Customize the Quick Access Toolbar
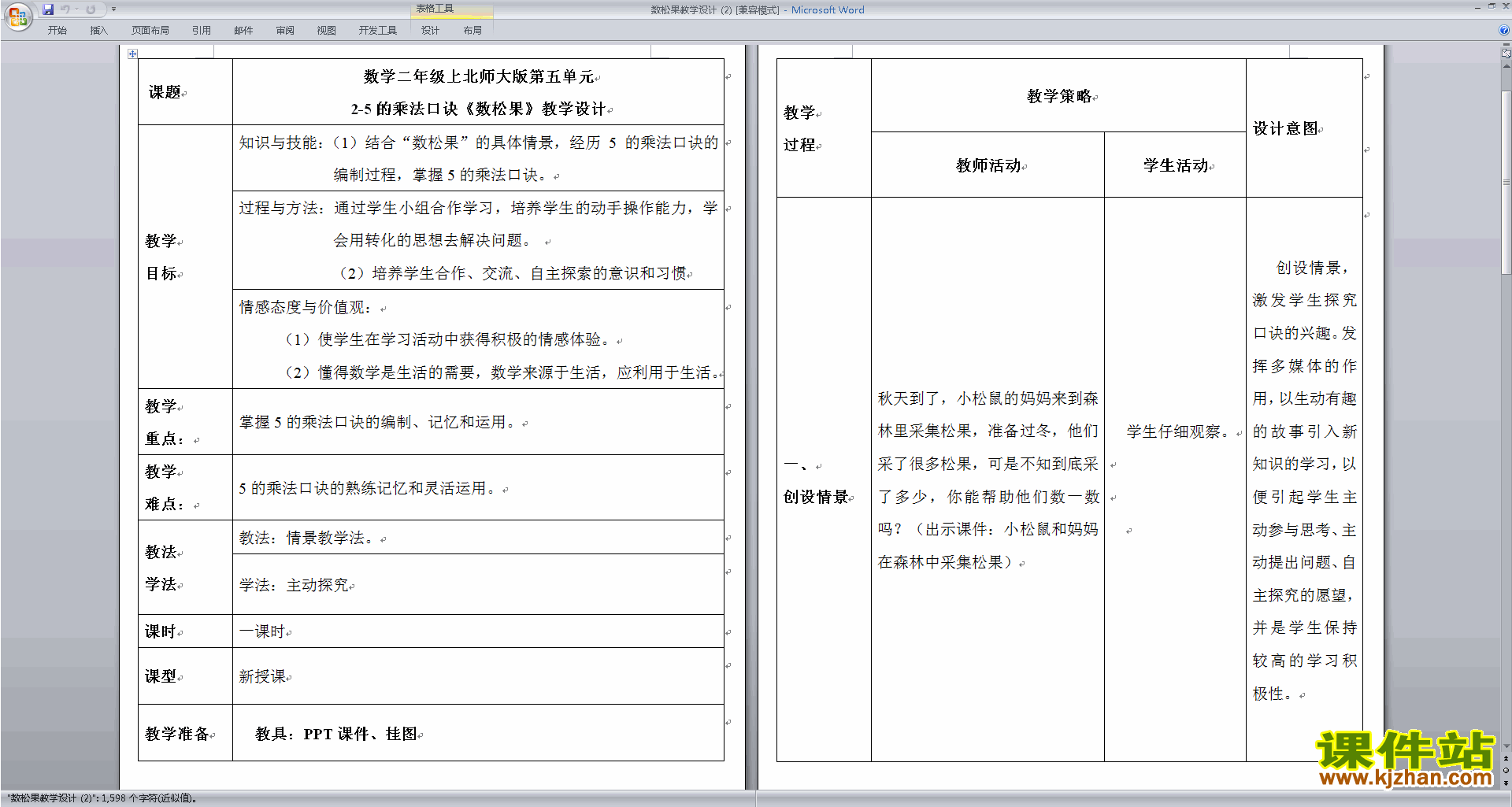 (x=113, y=9)
